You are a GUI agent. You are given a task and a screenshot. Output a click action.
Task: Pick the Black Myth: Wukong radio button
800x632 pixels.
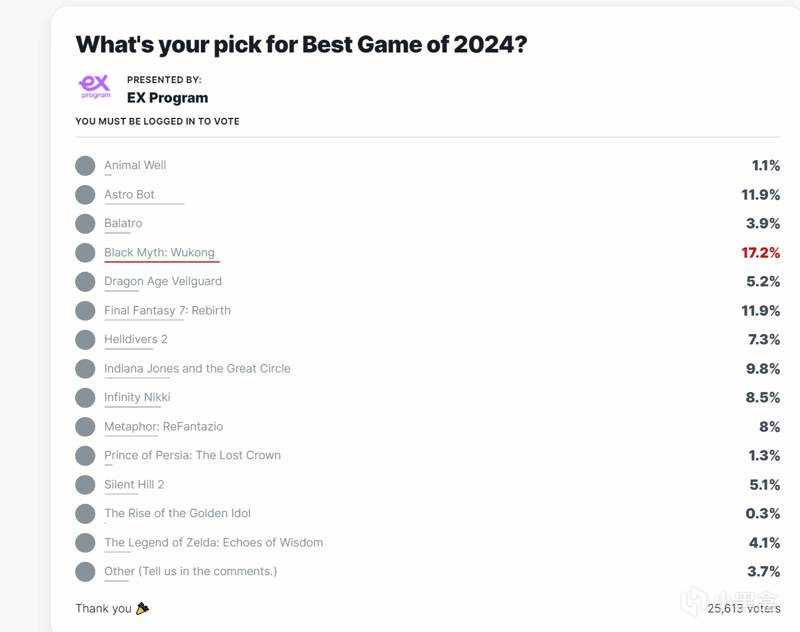(85, 252)
